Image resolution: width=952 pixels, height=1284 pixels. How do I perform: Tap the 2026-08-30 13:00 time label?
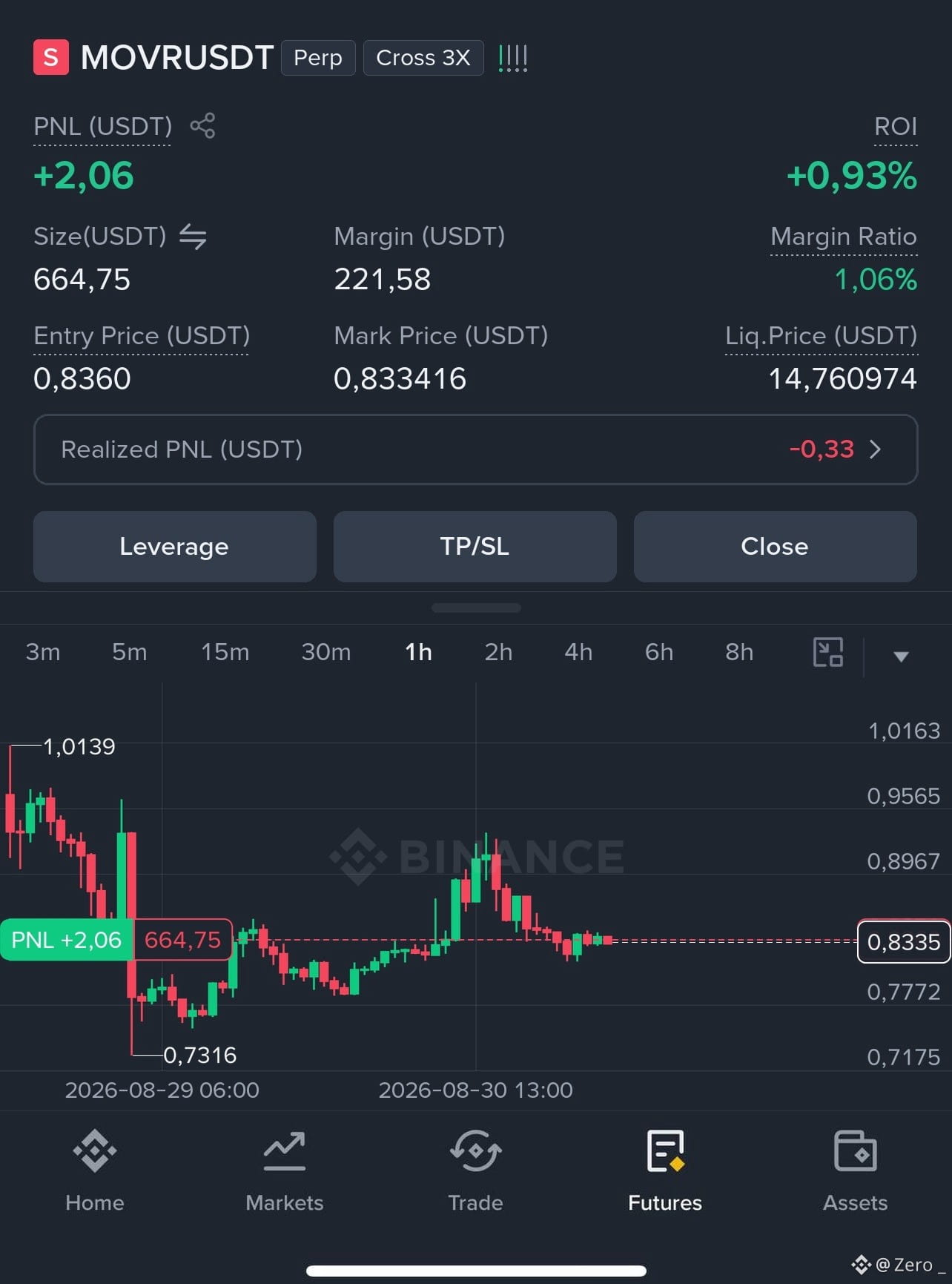click(x=476, y=1090)
